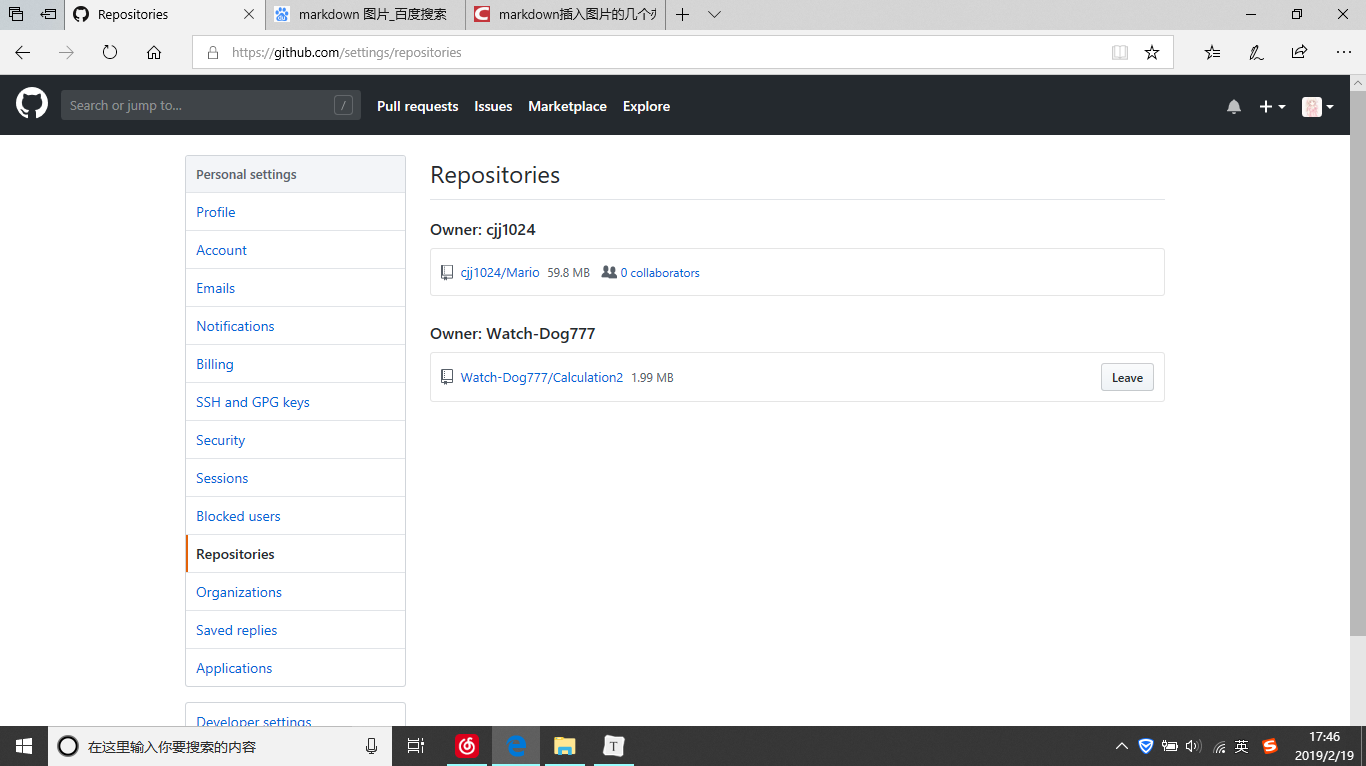Add current page to favorites star
This screenshot has width=1366, height=766.
[1152, 52]
